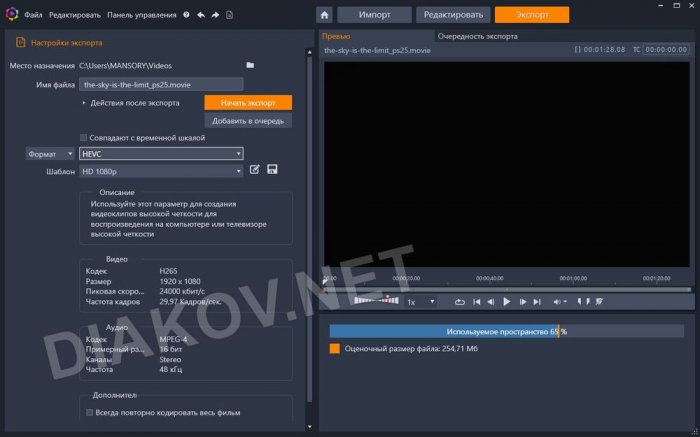The image size is (700, 437).
Task: Open the Очередность экспорта tab
Action: click(x=477, y=36)
